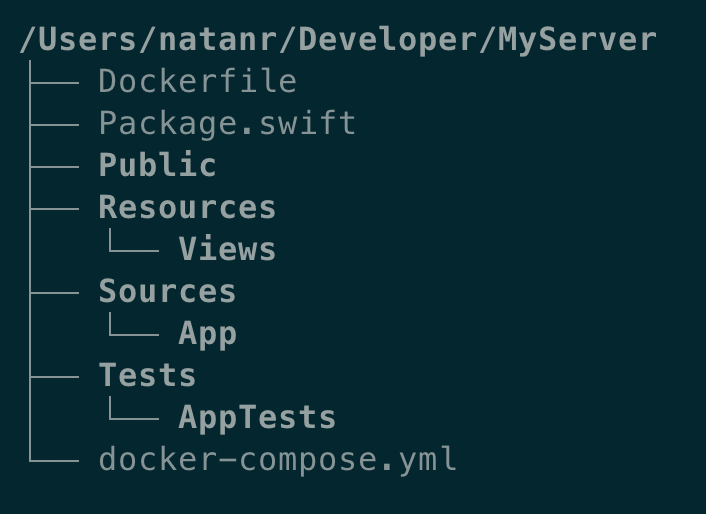Click the docker-compose.yml file
The image size is (706, 514).
(x=277, y=459)
